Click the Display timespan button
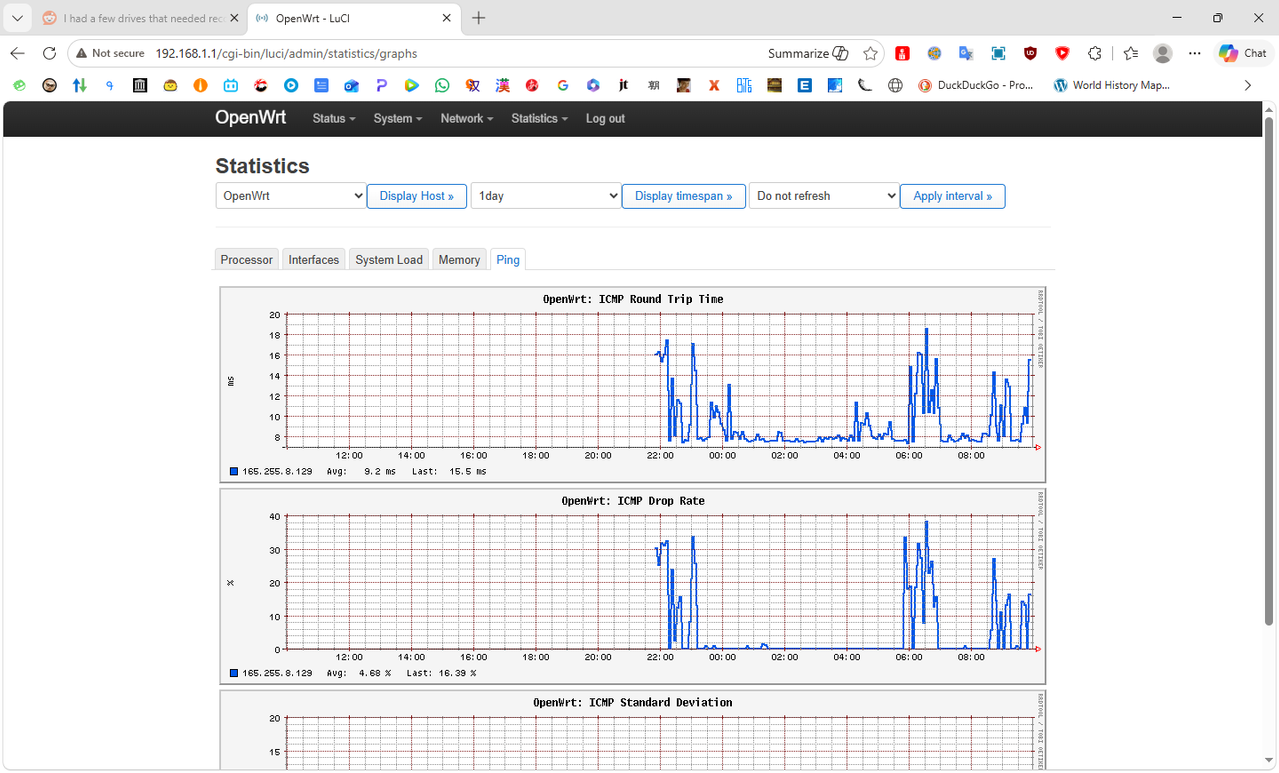Screen dimensions: 1279x773 click(x=684, y=196)
